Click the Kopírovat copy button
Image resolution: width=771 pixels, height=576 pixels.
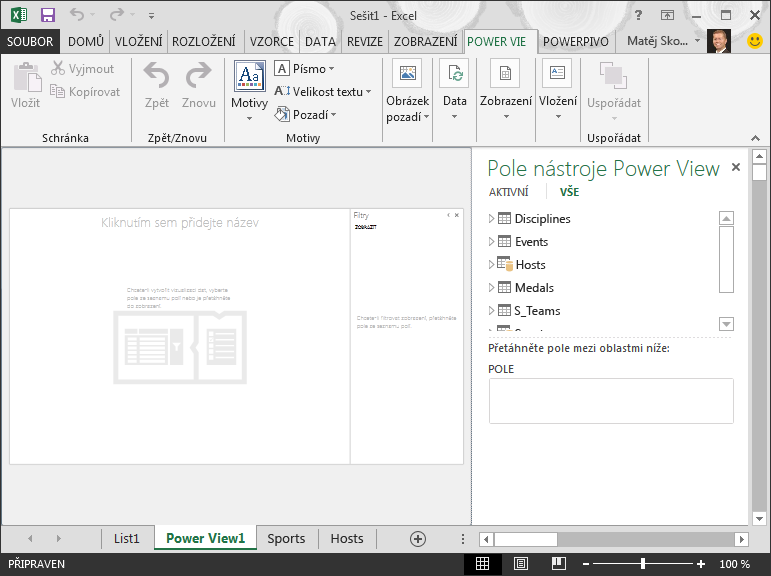coord(85,91)
